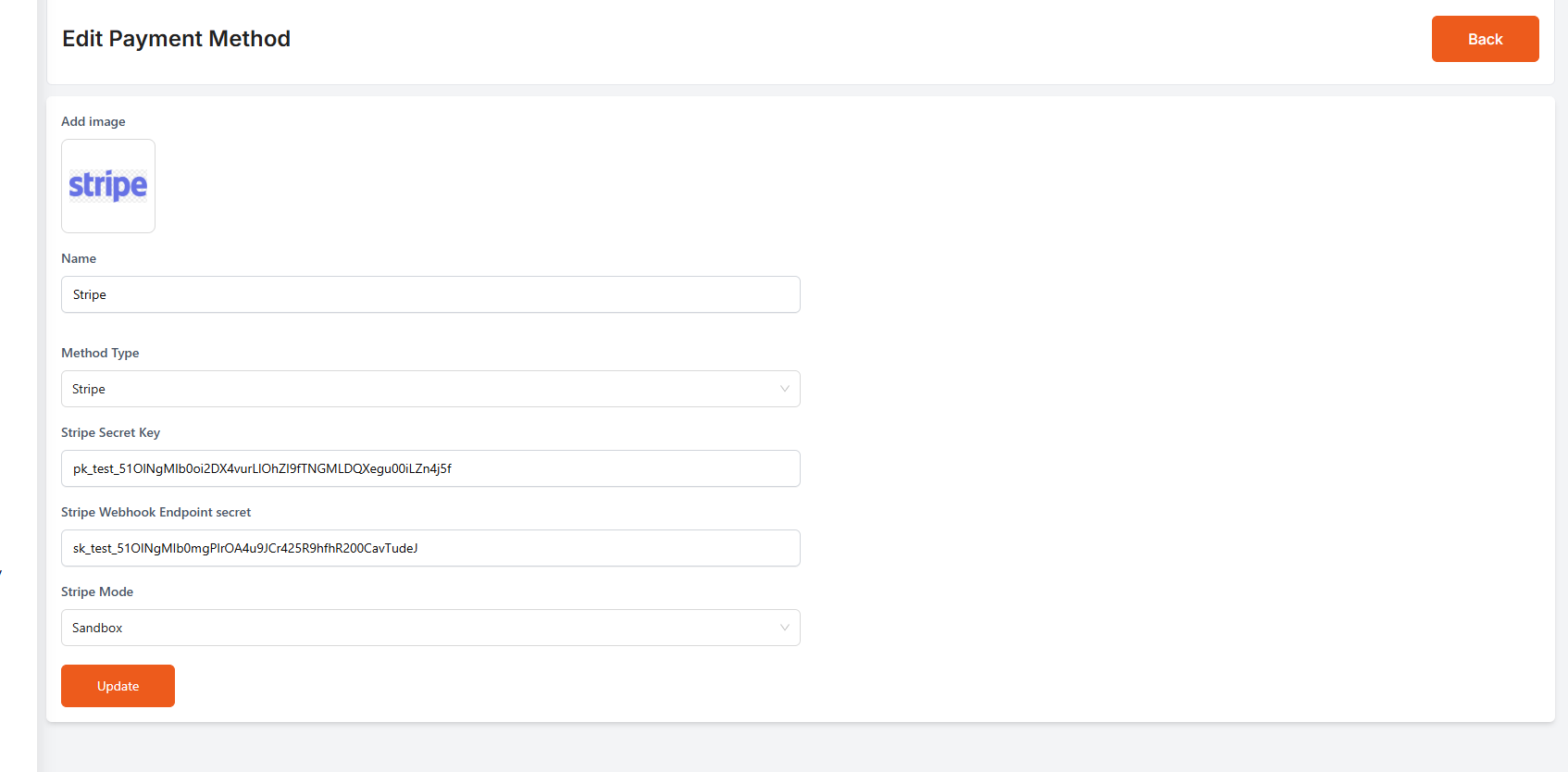Image resolution: width=1568 pixels, height=772 pixels.
Task: Click the Name field label
Action: pyautogui.click(x=79, y=258)
